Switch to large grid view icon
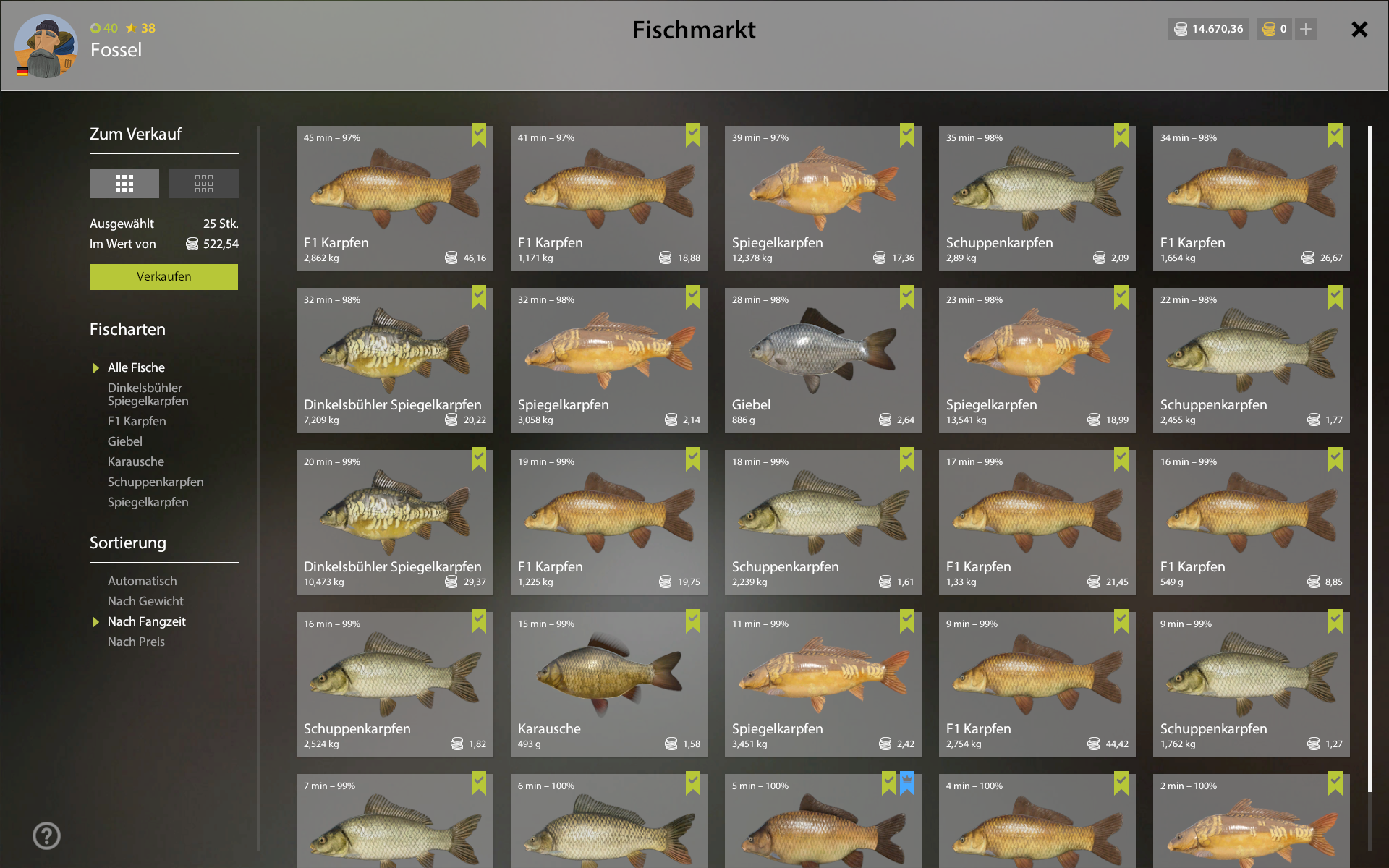1389x868 pixels. (124, 184)
